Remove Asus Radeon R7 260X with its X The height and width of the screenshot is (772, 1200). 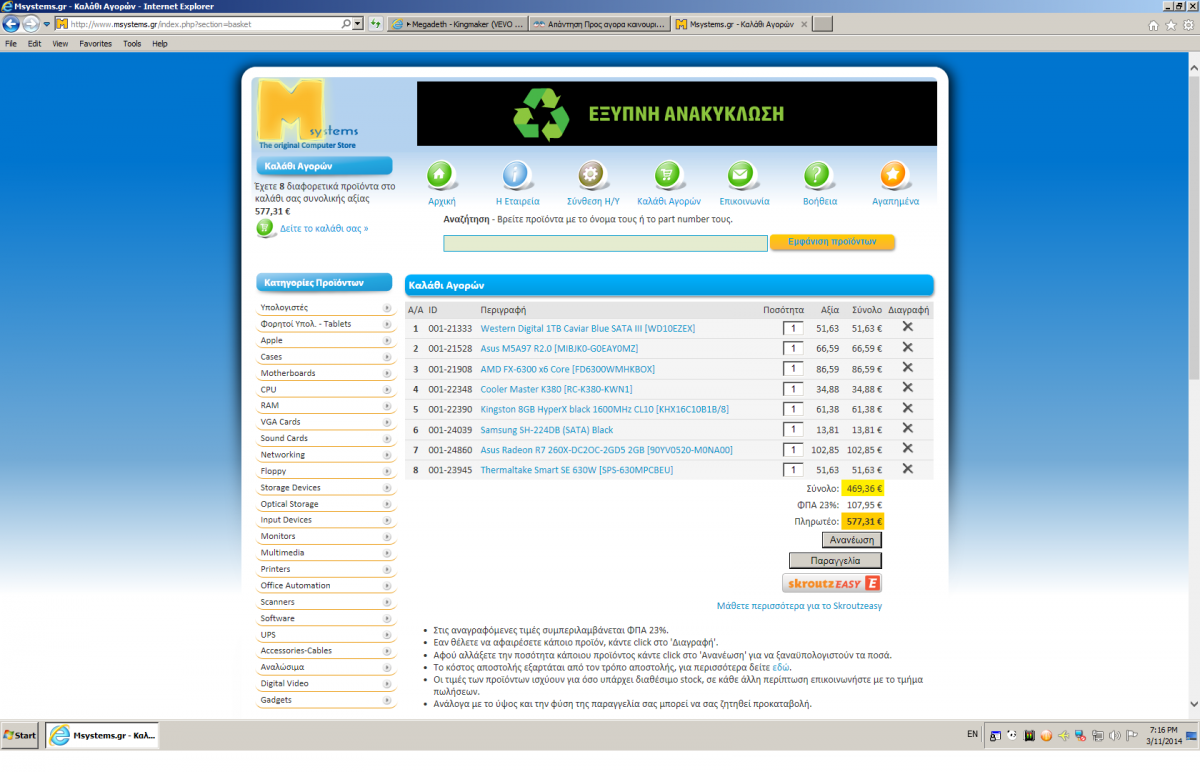click(908, 449)
